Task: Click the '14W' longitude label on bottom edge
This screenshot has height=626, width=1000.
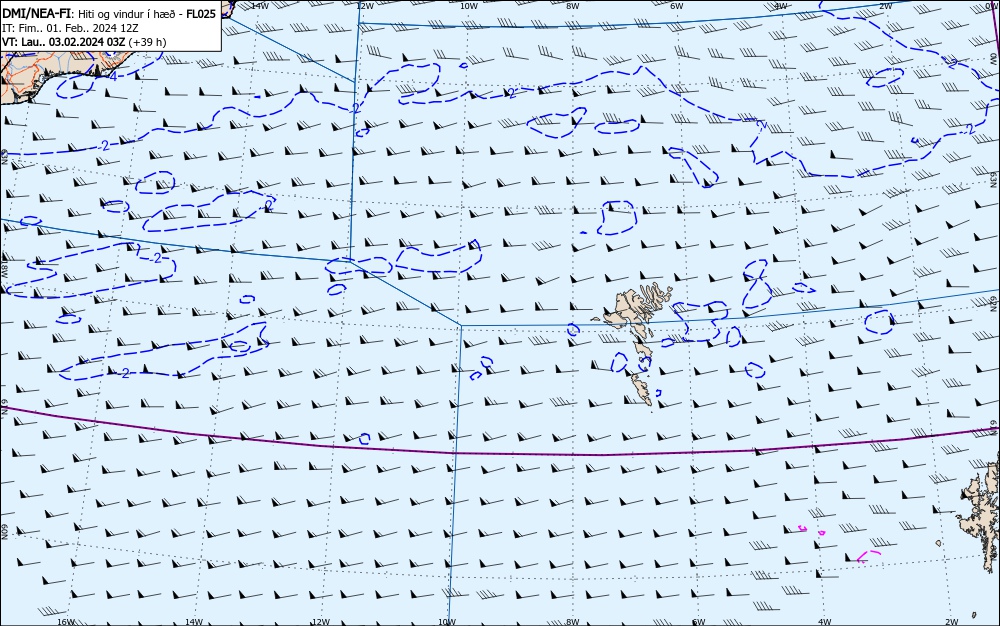Action: pos(193,622)
